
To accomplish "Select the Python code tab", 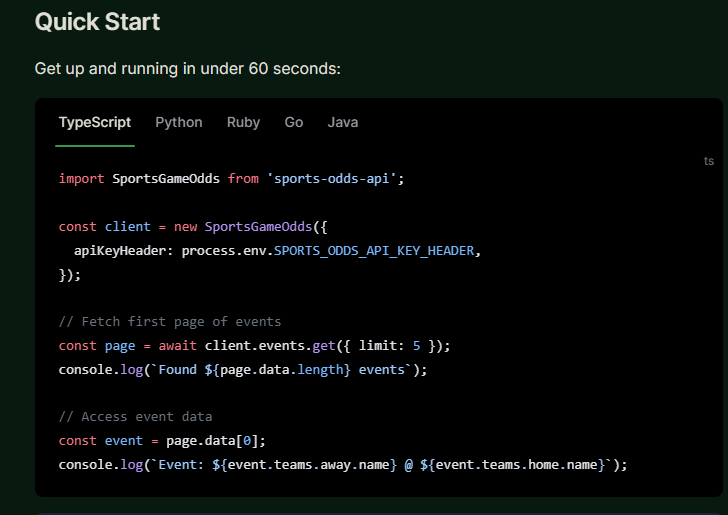I will [x=178, y=122].
